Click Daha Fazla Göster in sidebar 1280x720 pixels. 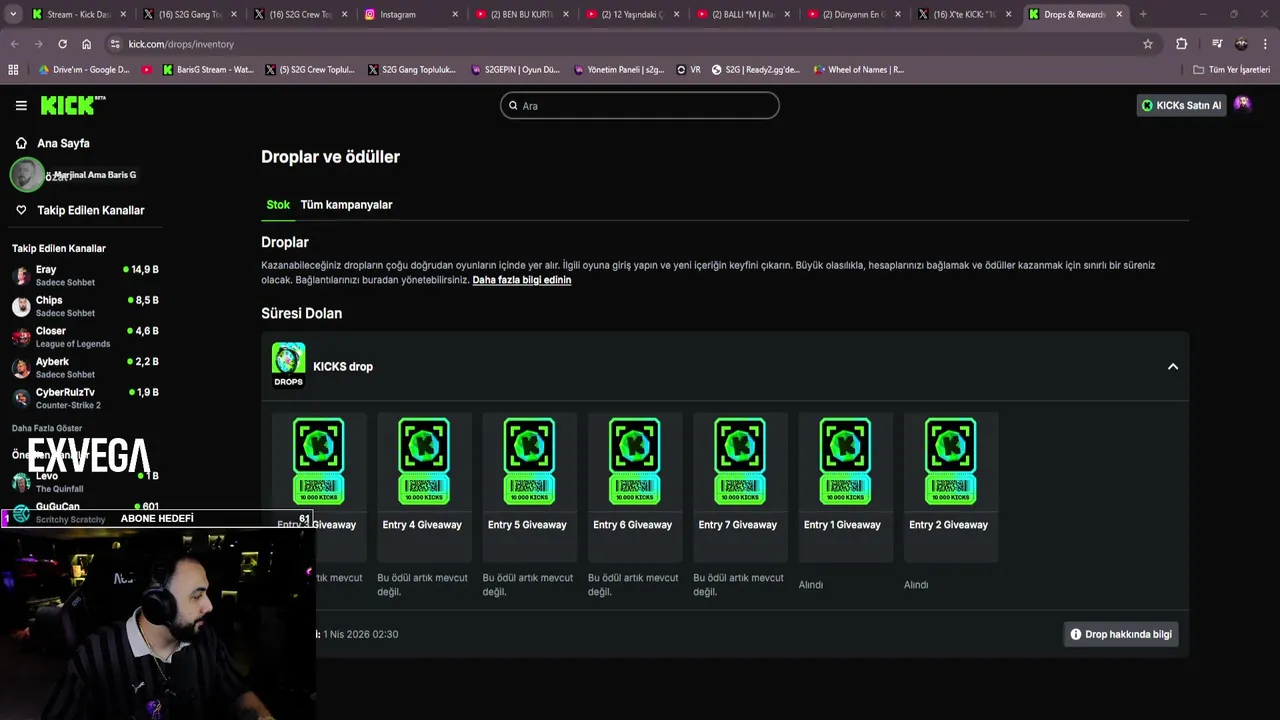(47, 428)
